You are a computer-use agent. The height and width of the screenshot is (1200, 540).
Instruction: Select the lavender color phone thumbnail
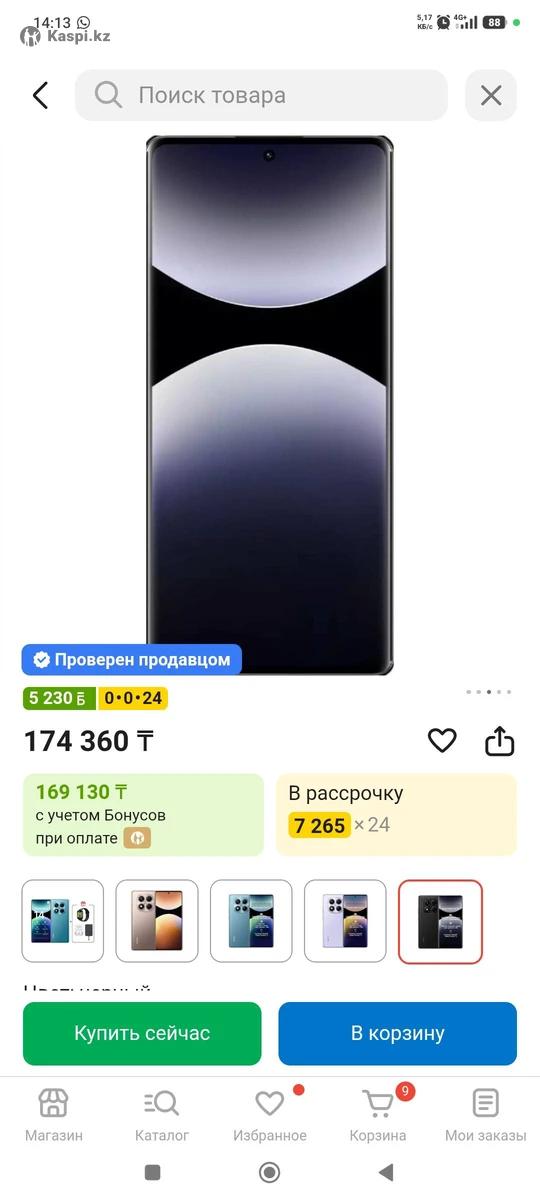coord(345,922)
